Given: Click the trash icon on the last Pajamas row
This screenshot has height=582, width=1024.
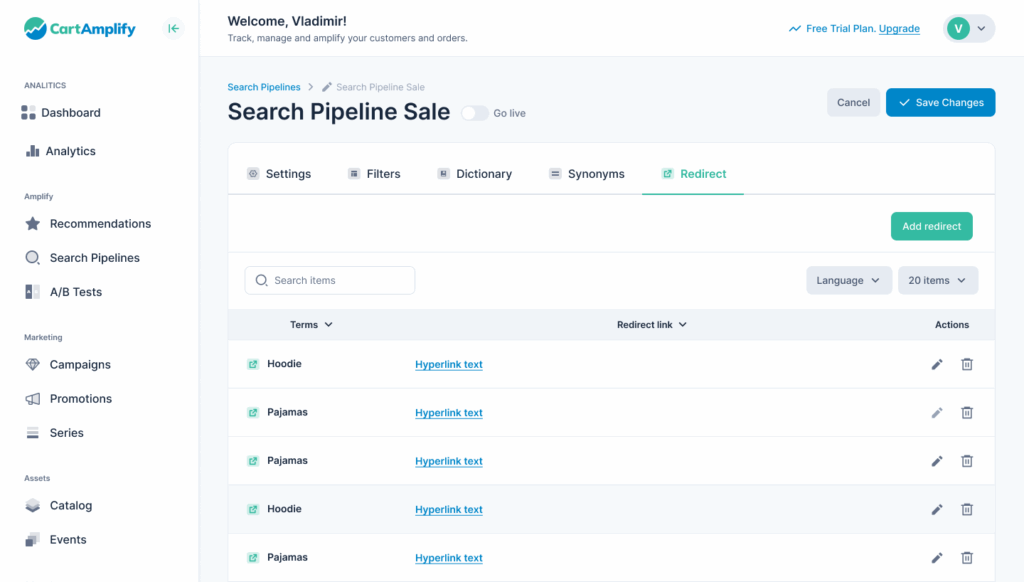Looking at the screenshot, I should coord(967,558).
